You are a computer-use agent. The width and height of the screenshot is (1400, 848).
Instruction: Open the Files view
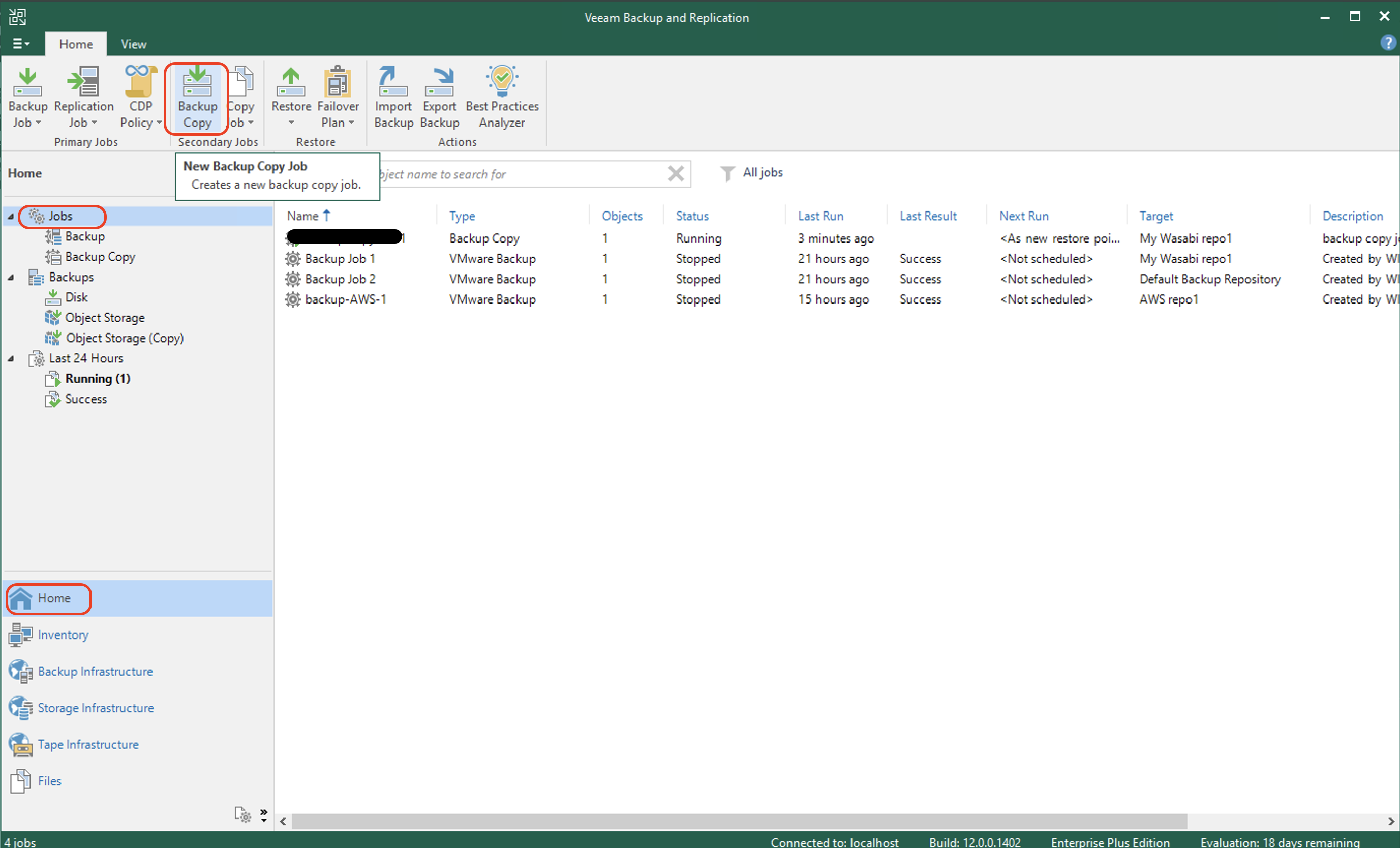coord(137,781)
